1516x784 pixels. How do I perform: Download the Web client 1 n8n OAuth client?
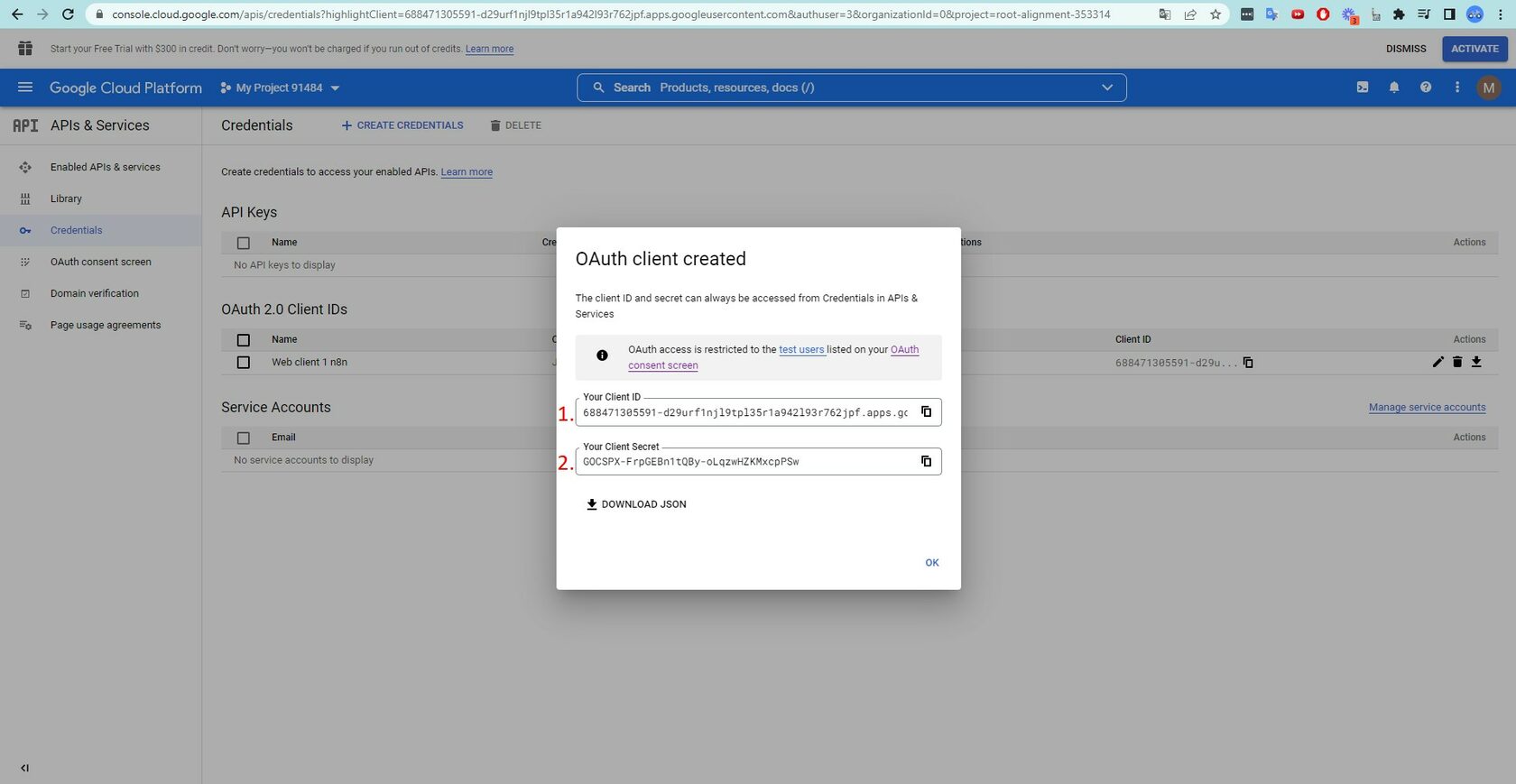(x=1476, y=362)
